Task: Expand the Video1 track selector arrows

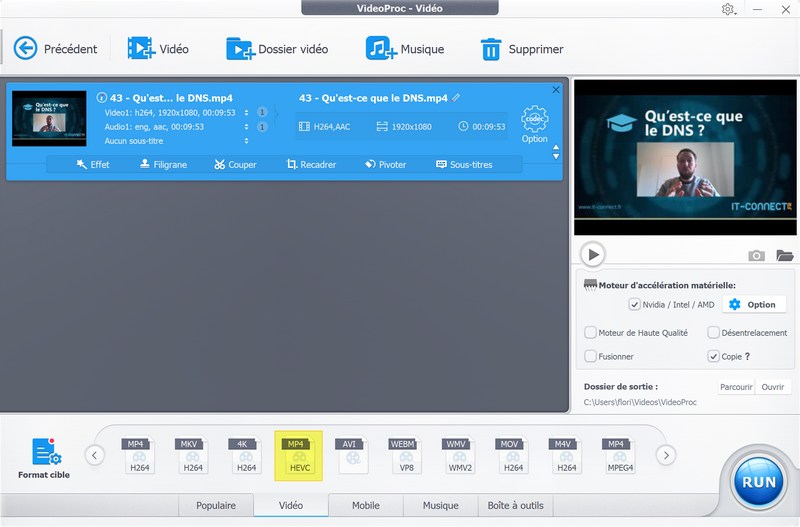Action: pos(246,112)
